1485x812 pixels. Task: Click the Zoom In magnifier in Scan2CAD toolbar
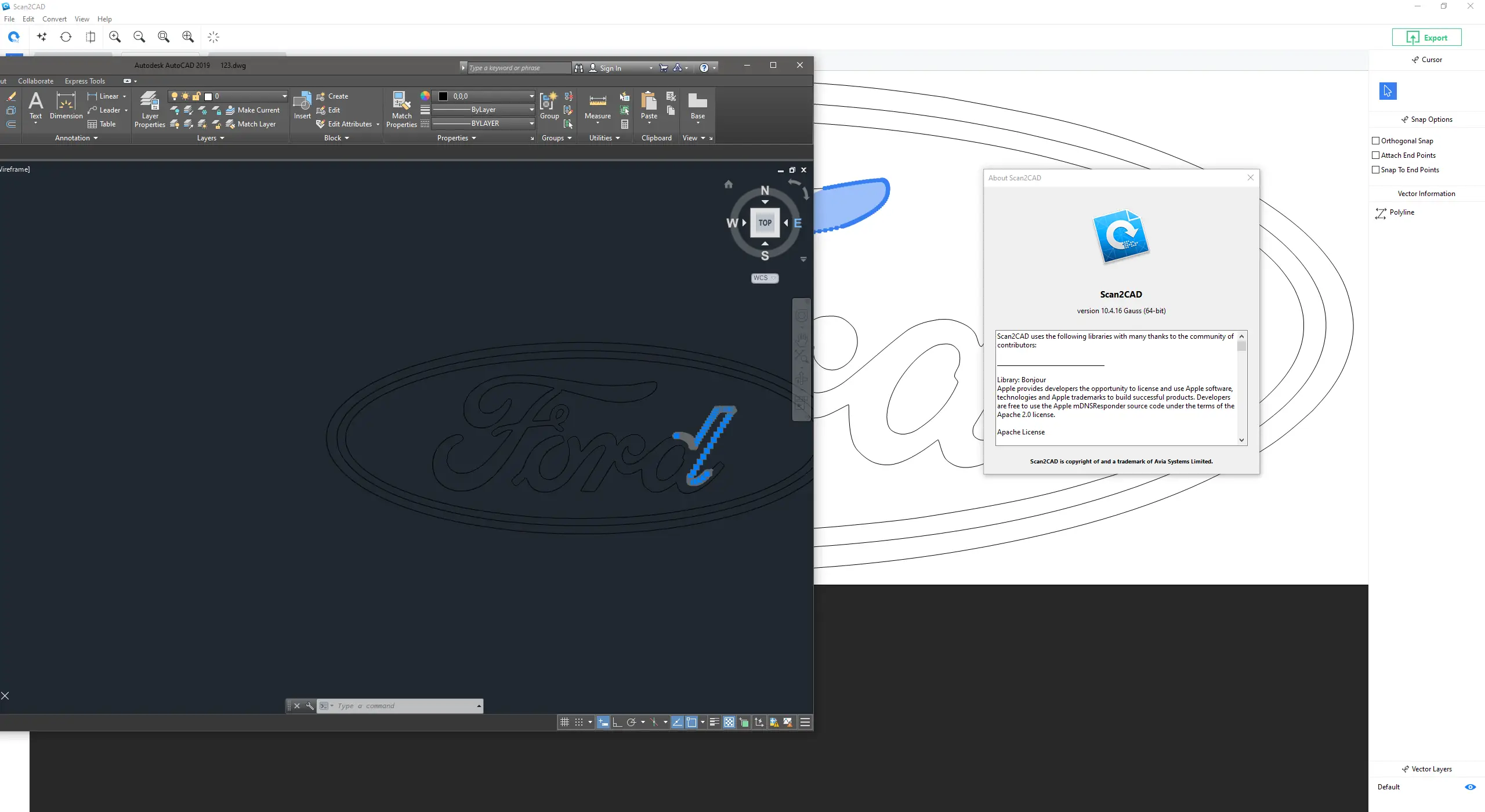pyautogui.click(x=115, y=37)
